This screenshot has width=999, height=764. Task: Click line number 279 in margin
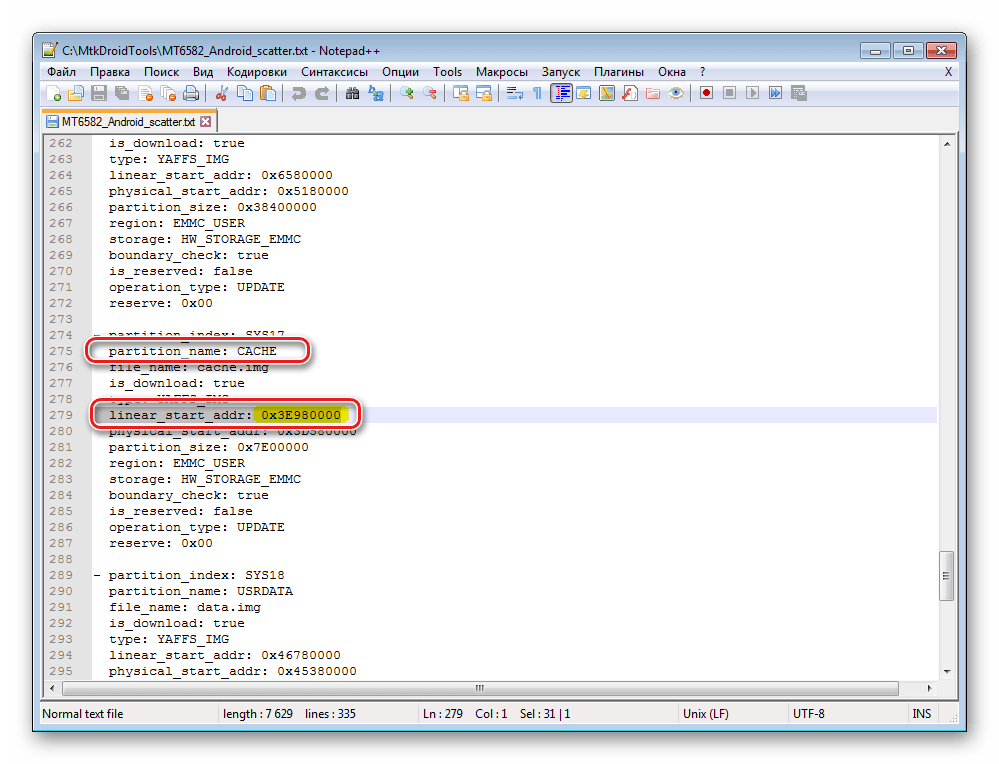tap(61, 415)
